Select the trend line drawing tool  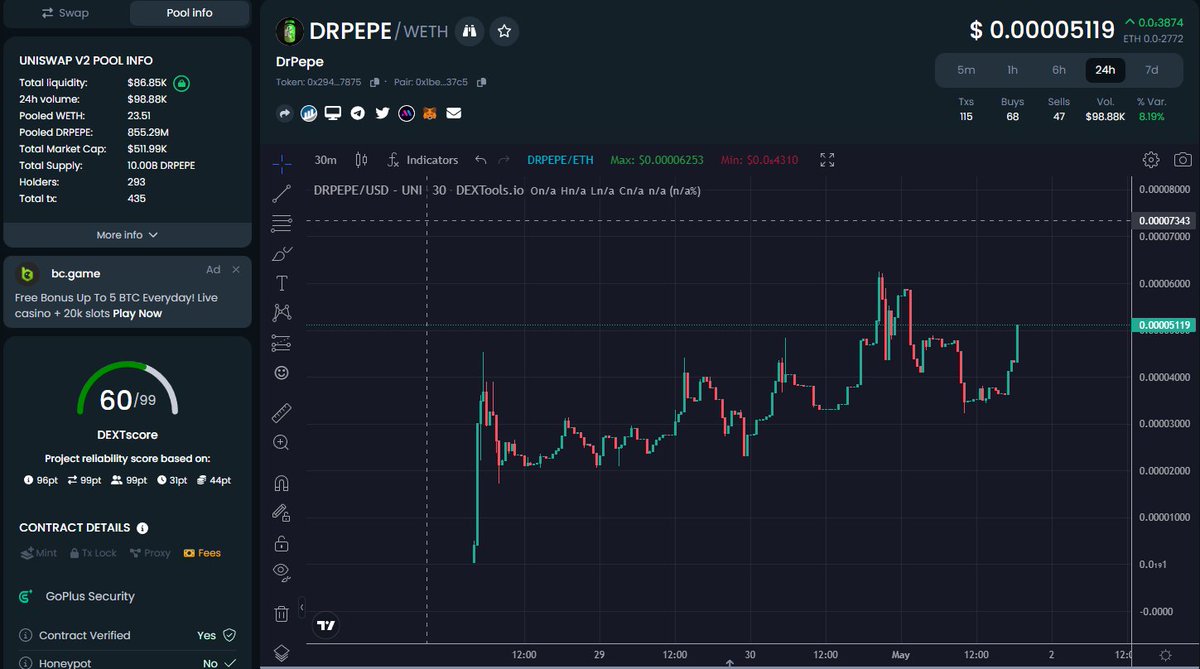point(282,193)
